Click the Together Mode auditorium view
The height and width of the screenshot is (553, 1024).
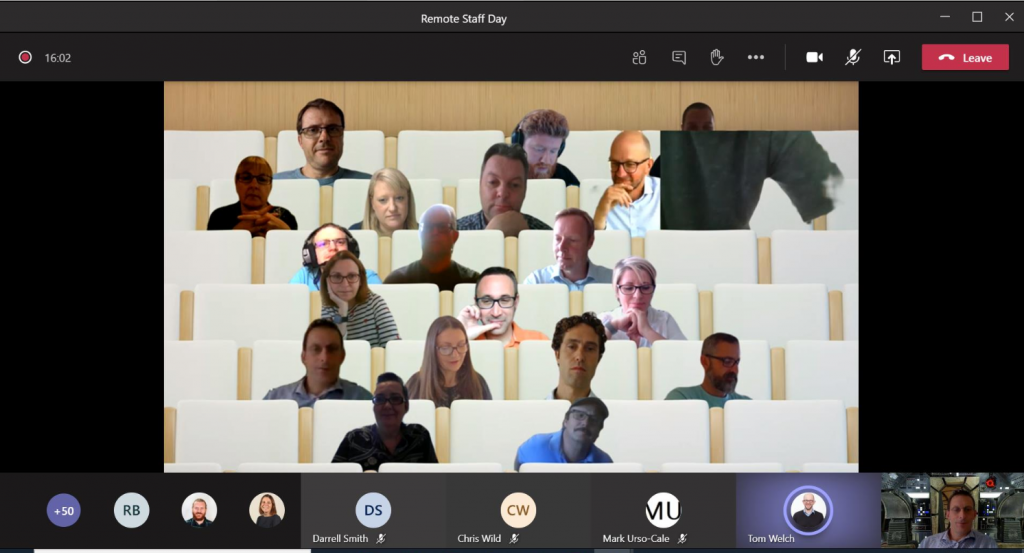point(511,276)
